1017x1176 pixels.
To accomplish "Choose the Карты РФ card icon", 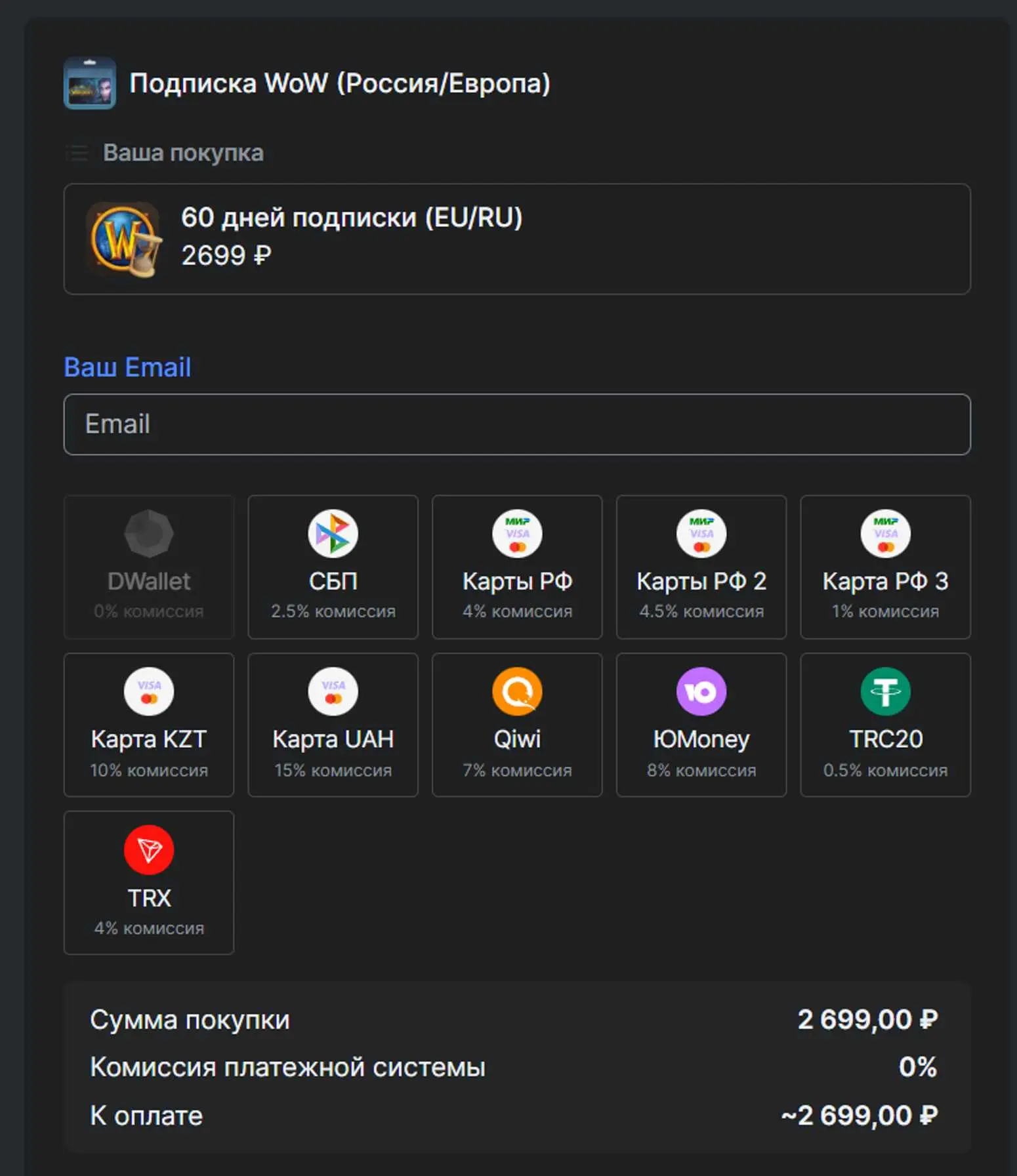I will tap(517, 534).
